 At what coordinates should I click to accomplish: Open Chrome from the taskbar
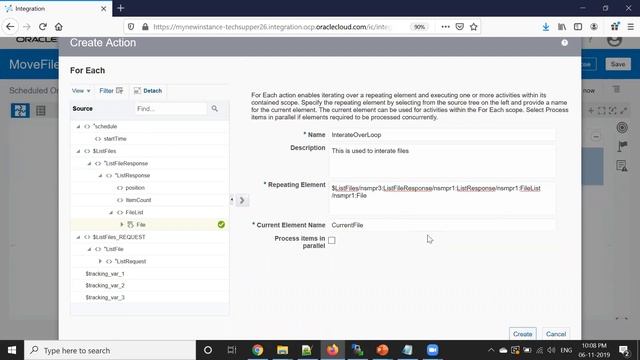point(258,350)
